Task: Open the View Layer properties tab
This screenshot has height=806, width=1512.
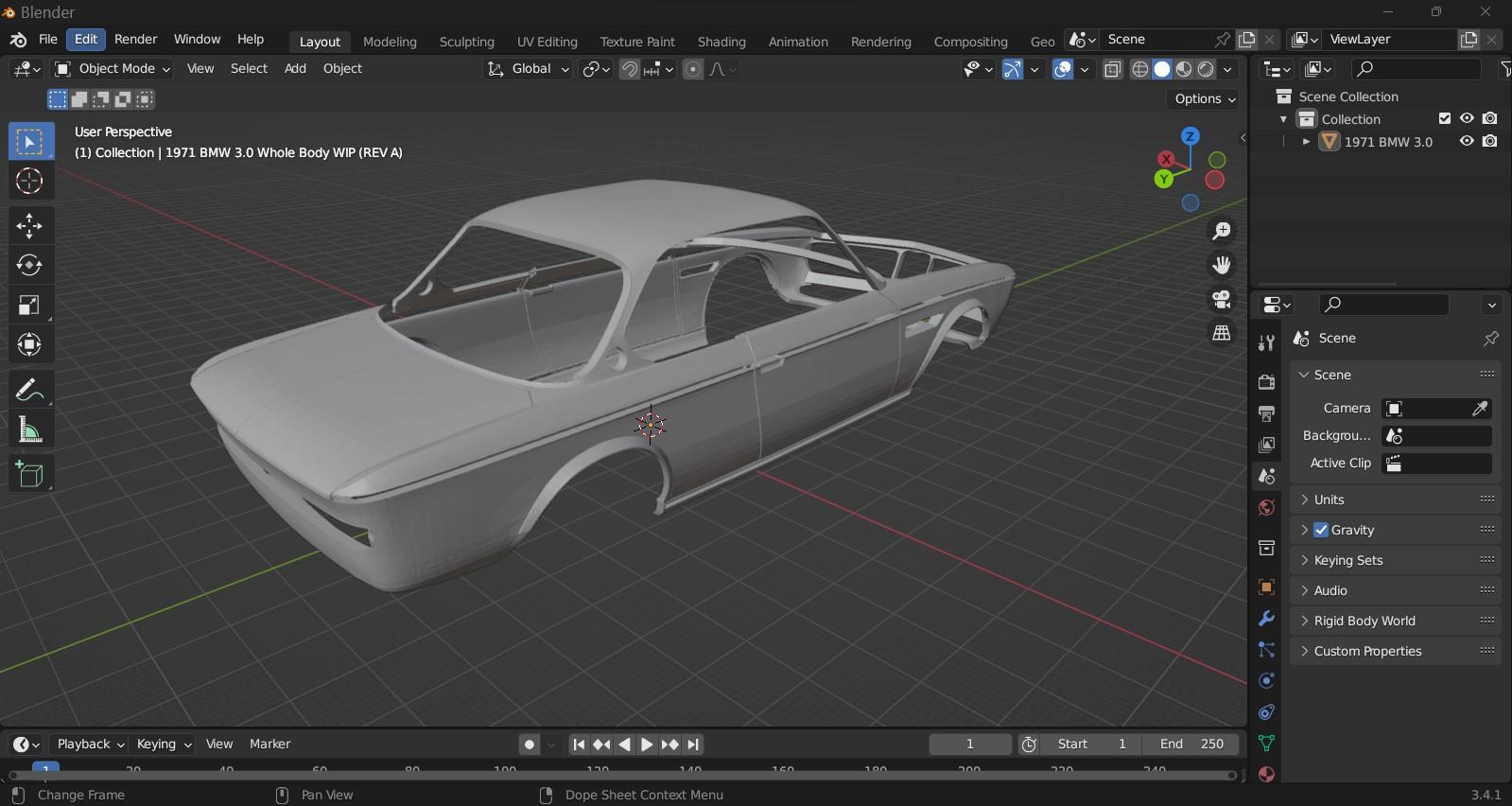Action: (1266, 445)
